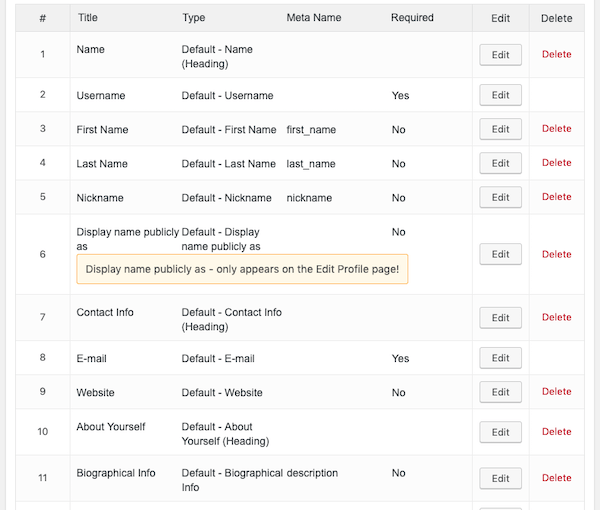Click 'Default - Name (Heading)' type cell
Image resolution: width=600 pixels, height=510 pixels.
pos(217,57)
